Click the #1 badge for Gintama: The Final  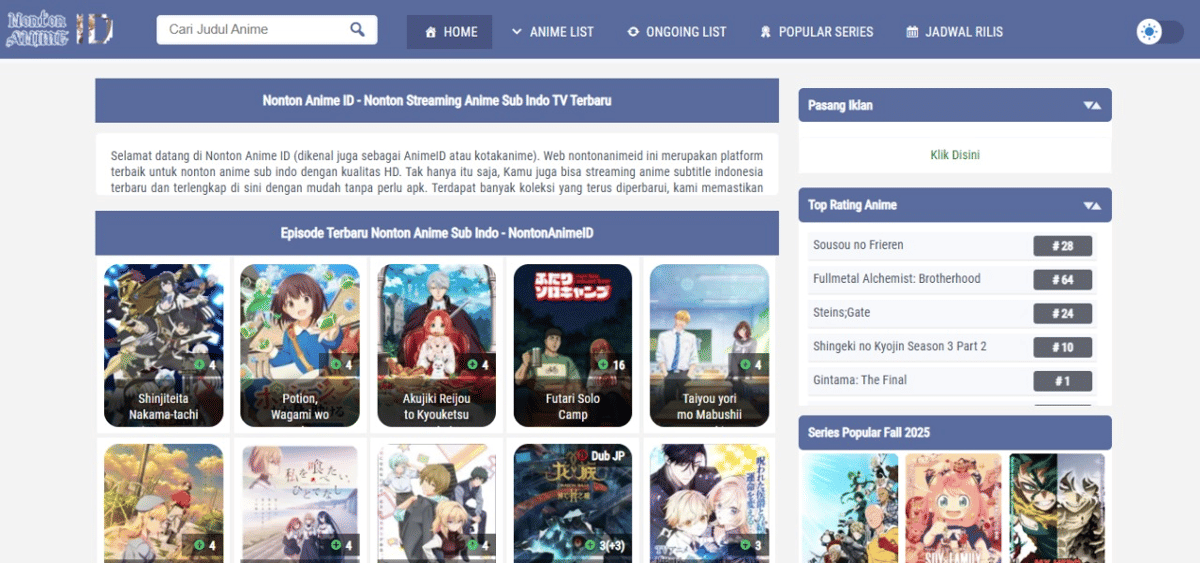click(x=1062, y=381)
